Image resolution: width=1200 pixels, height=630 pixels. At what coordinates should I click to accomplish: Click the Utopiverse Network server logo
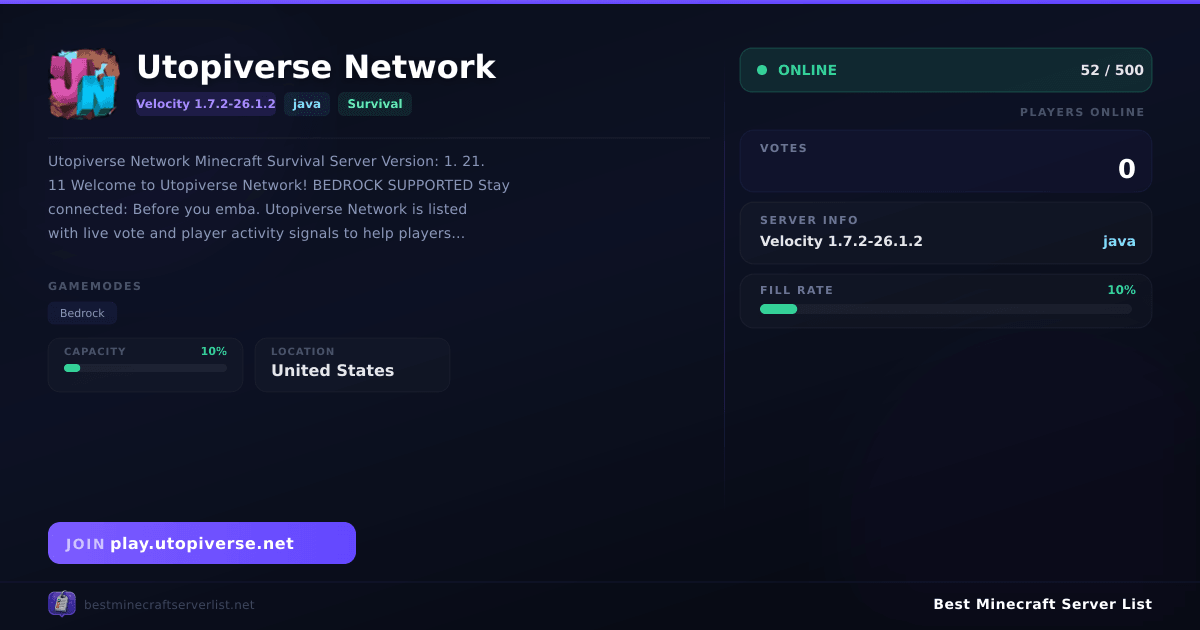pos(84,84)
